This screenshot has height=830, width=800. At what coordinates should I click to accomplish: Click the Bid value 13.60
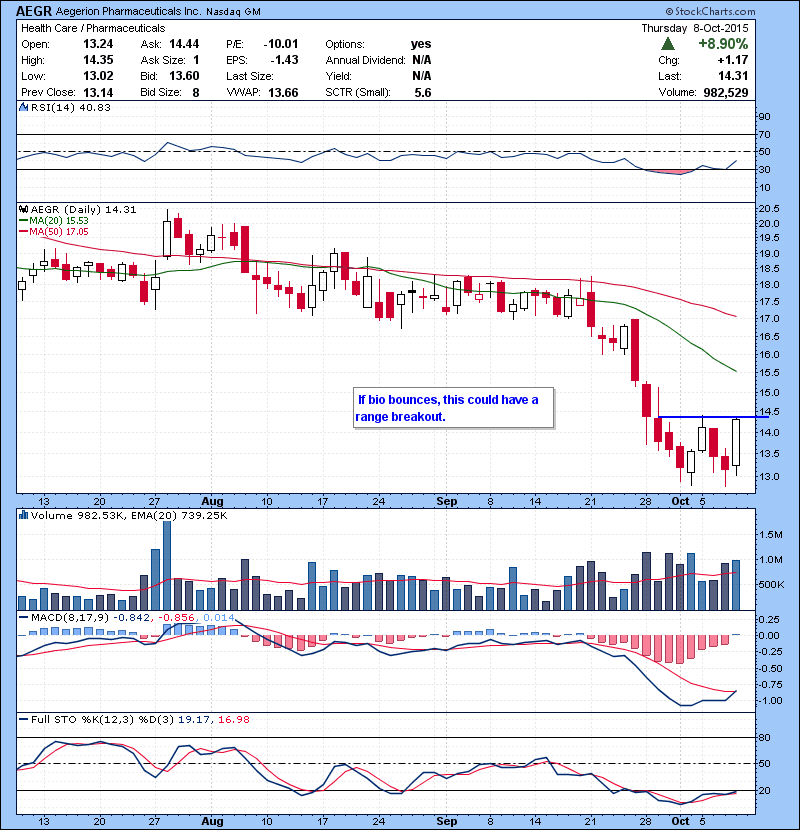pyautogui.click(x=184, y=76)
